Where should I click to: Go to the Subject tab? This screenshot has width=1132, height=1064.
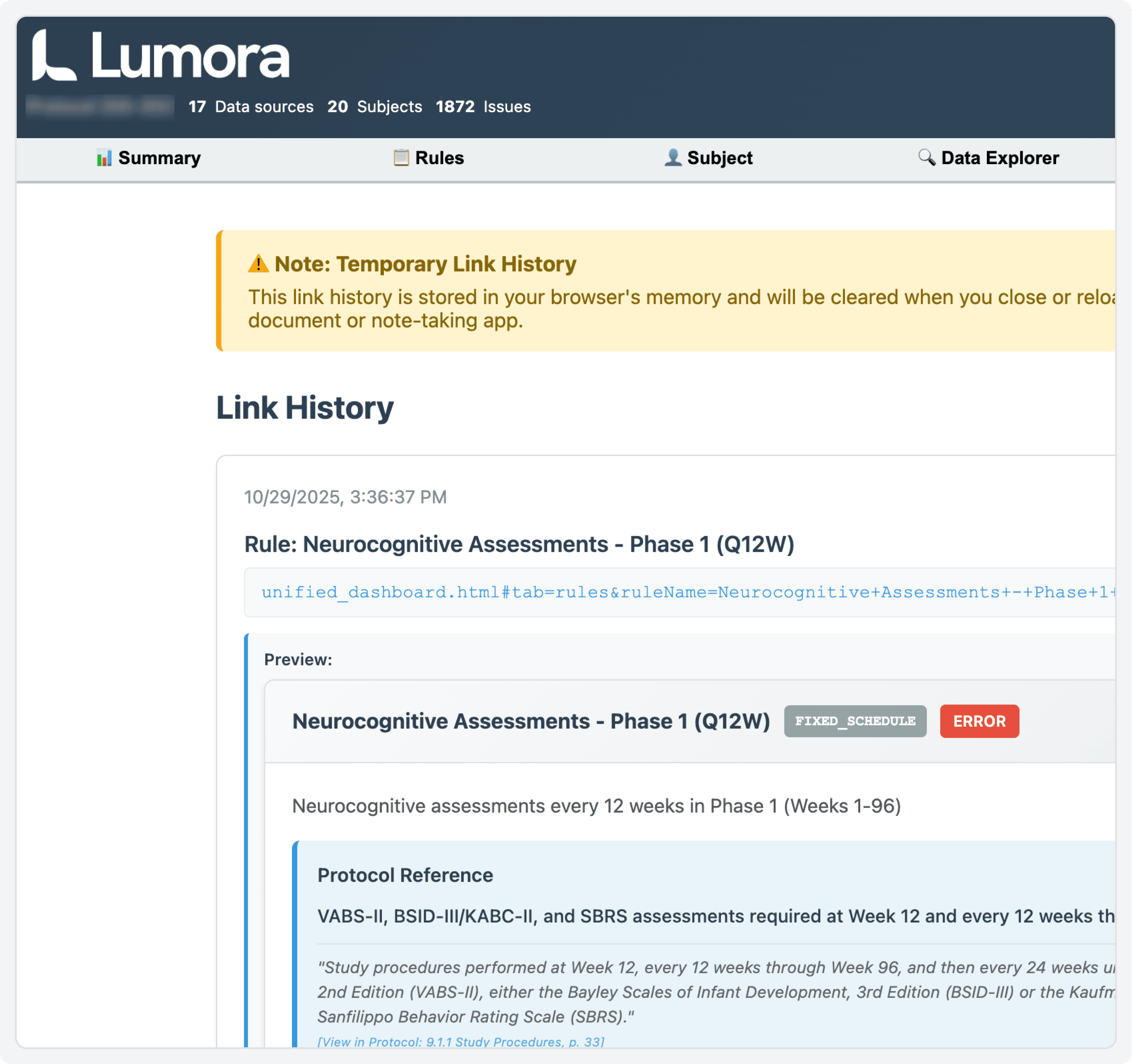pyautogui.click(x=719, y=158)
